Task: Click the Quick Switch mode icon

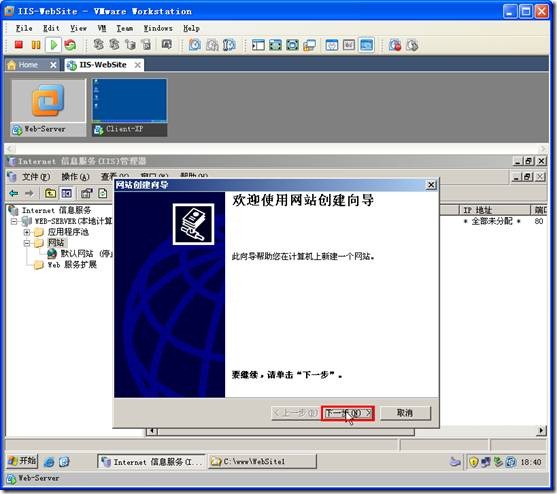Action: (292, 45)
